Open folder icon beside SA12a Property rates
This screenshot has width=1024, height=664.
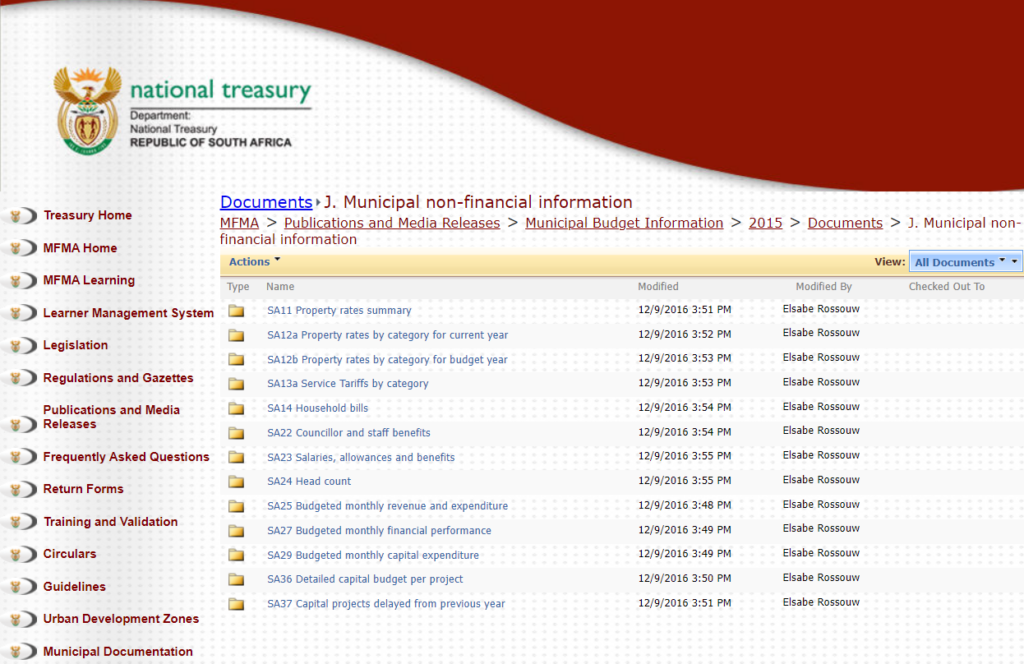click(236, 336)
